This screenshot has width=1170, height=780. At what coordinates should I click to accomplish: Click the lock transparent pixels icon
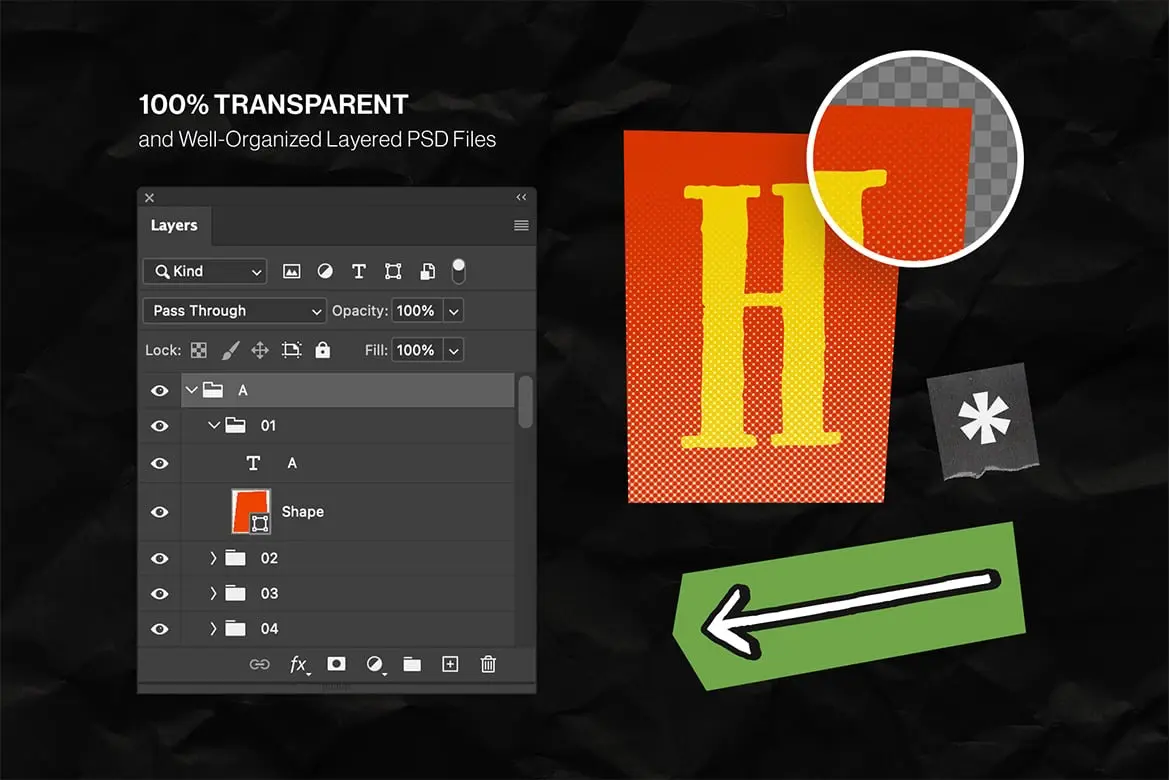(x=199, y=350)
